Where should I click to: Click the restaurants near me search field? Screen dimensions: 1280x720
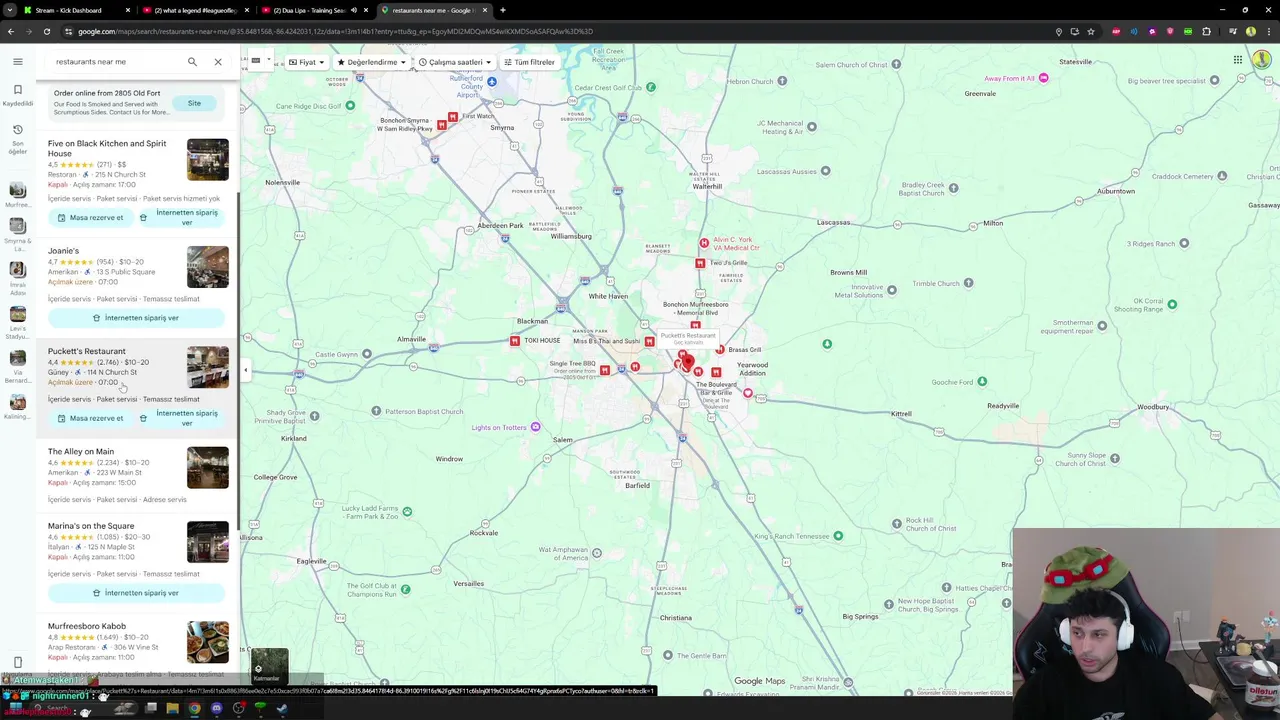coord(115,62)
